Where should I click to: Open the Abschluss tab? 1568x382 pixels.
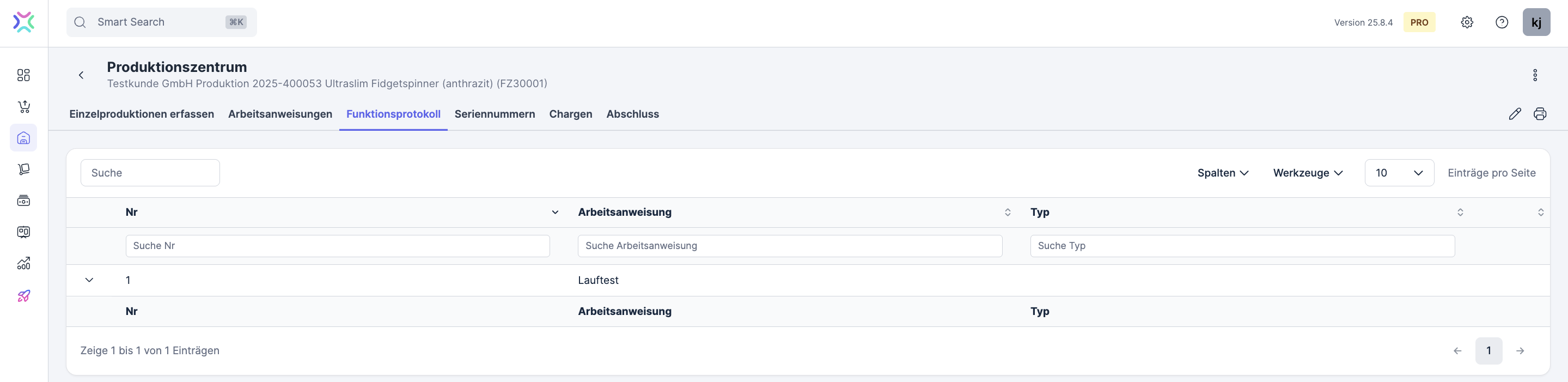pyautogui.click(x=632, y=114)
